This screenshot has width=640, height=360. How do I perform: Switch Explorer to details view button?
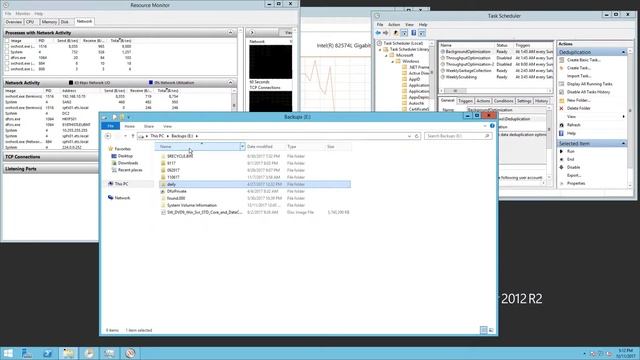tap(484, 330)
